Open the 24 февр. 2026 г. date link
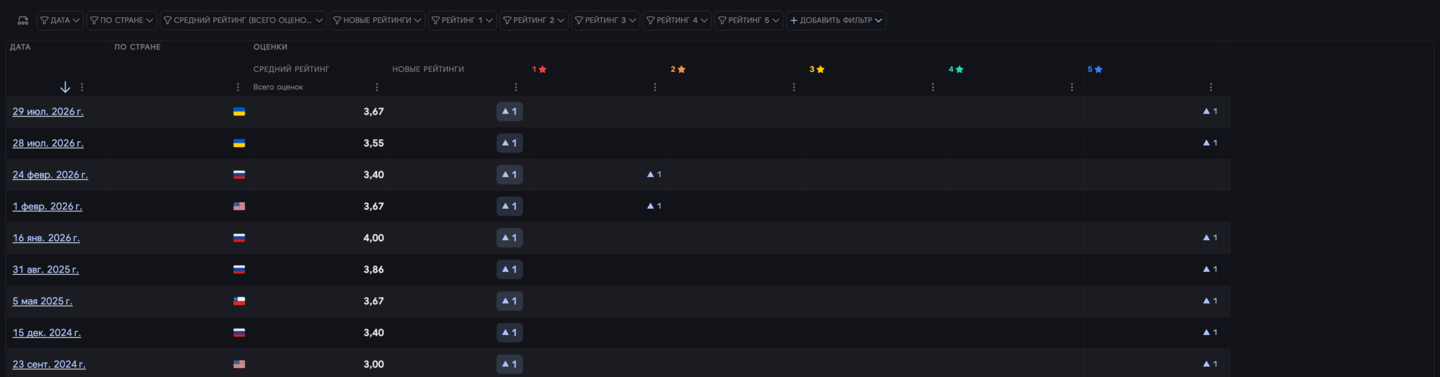 pos(50,175)
